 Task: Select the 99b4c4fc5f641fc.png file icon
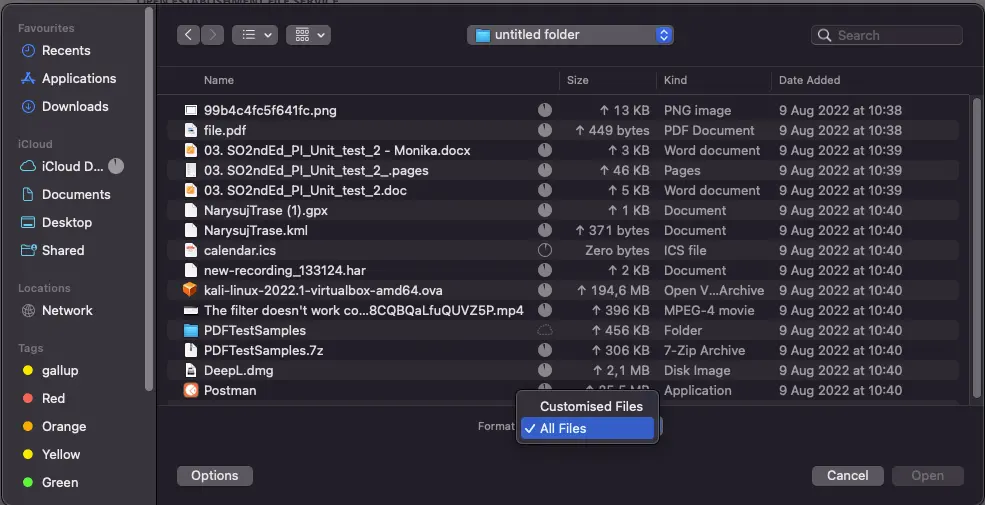(190, 111)
